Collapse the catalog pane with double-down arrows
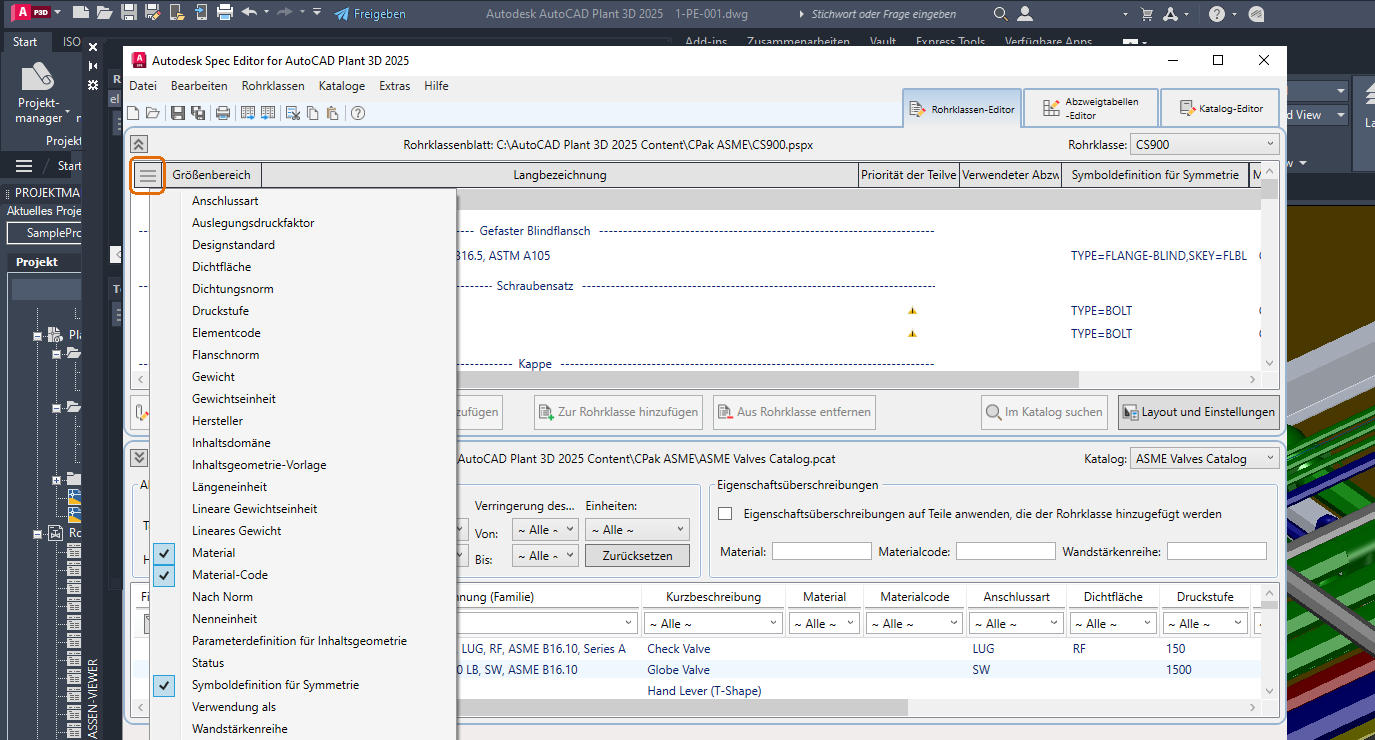This screenshot has width=1375, height=740. point(139,458)
